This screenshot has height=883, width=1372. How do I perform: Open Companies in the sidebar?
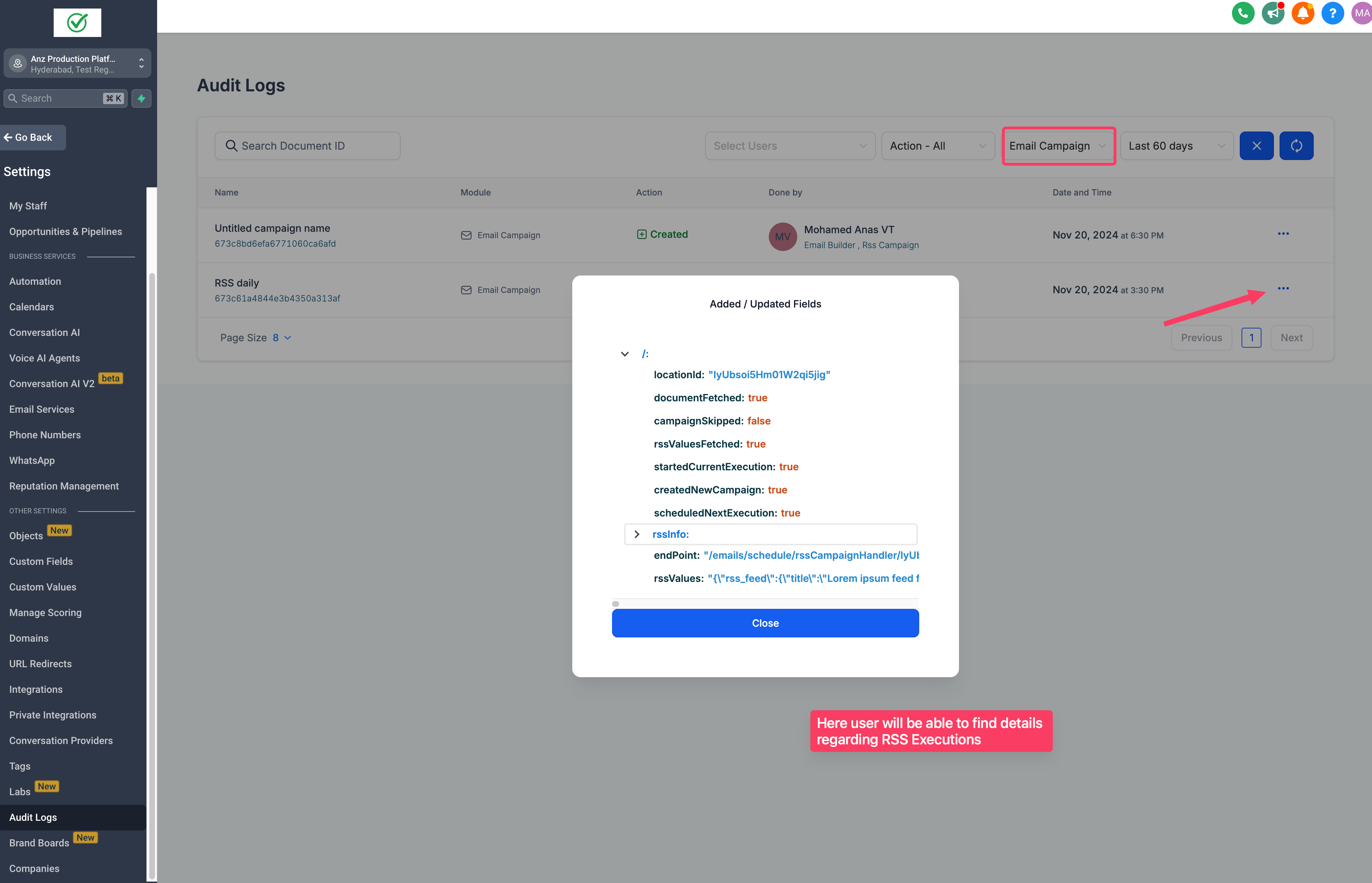tap(34, 869)
